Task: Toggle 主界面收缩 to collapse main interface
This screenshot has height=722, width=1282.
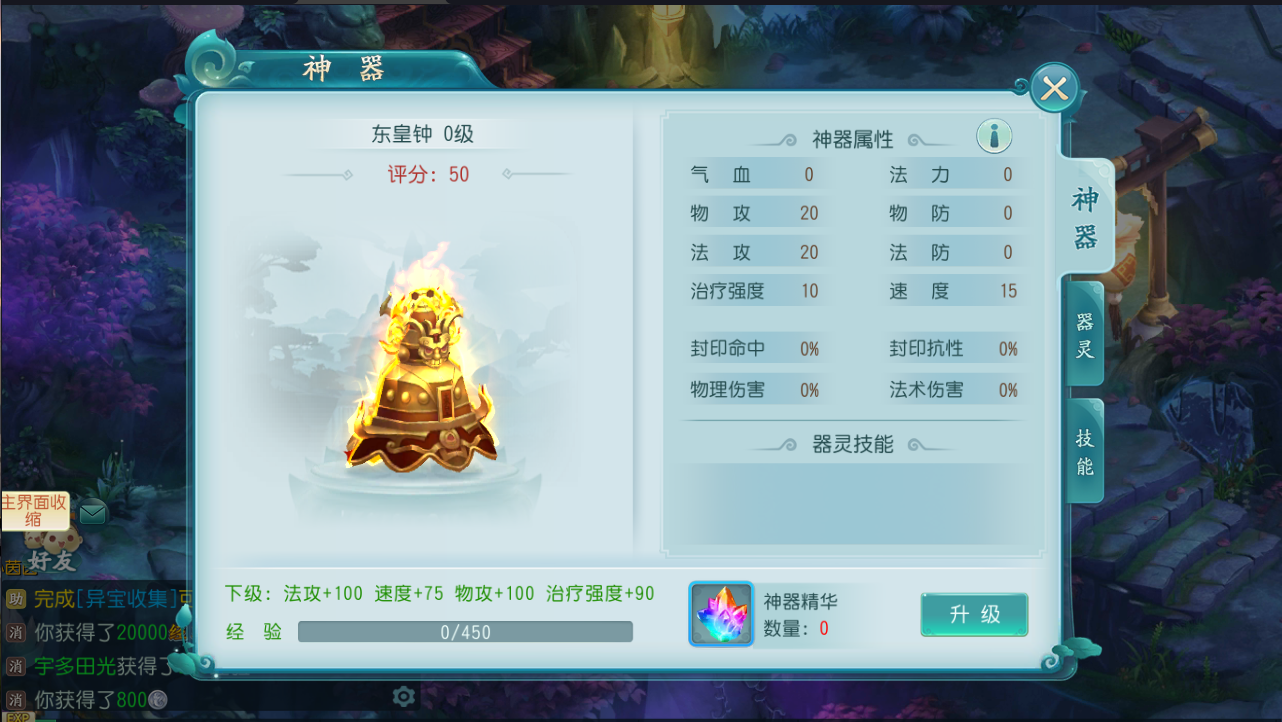Action: click(34, 510)
